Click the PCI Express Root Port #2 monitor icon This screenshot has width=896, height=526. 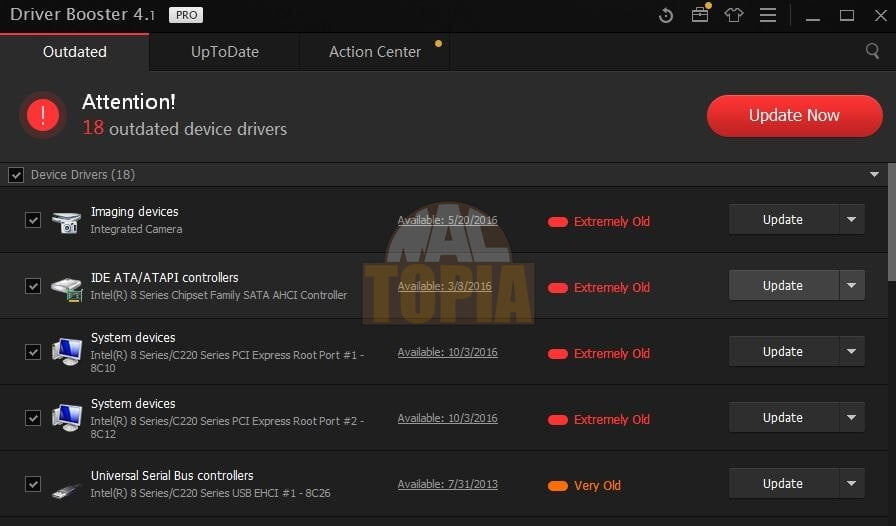66,418
